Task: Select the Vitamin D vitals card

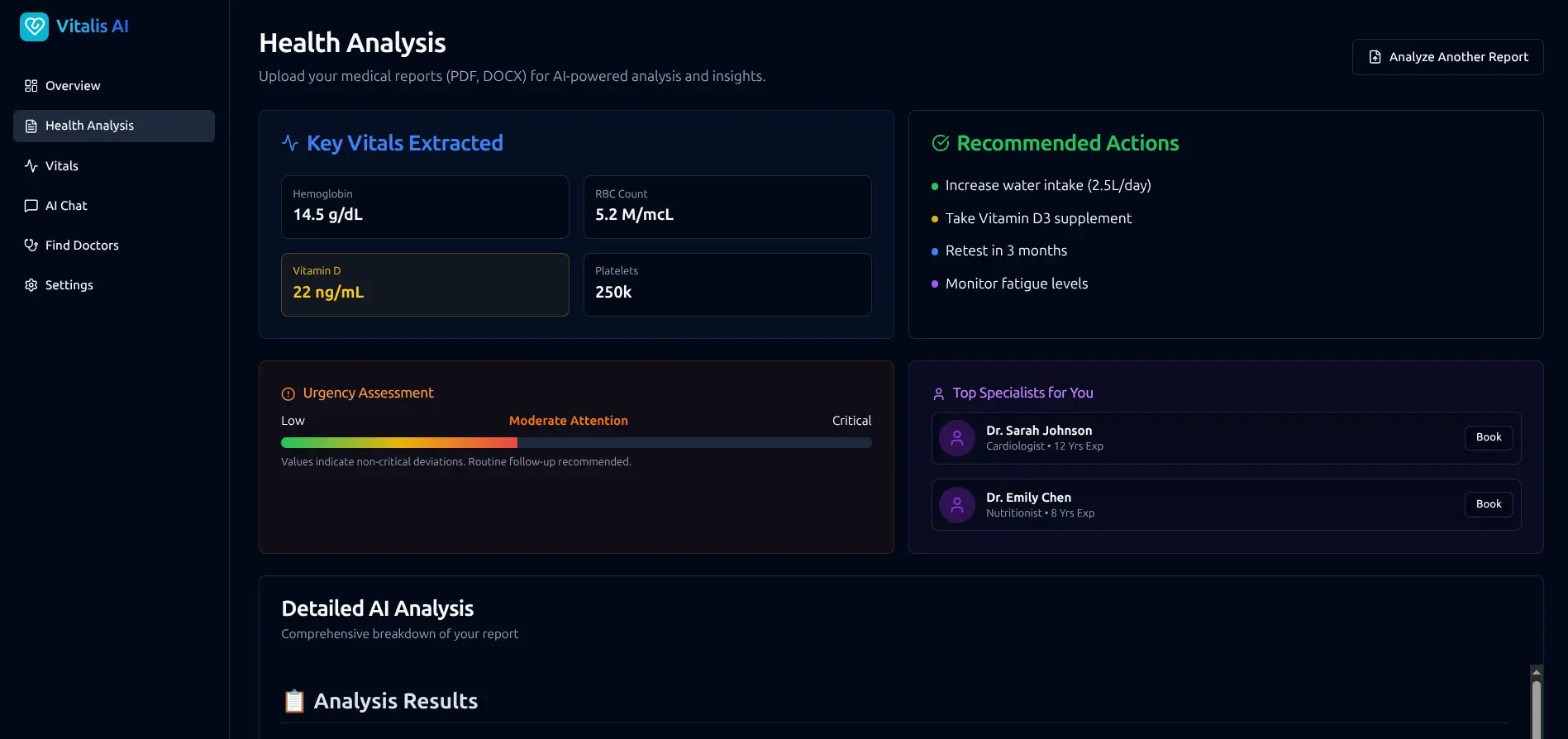Action: click(x=425, y=284)
